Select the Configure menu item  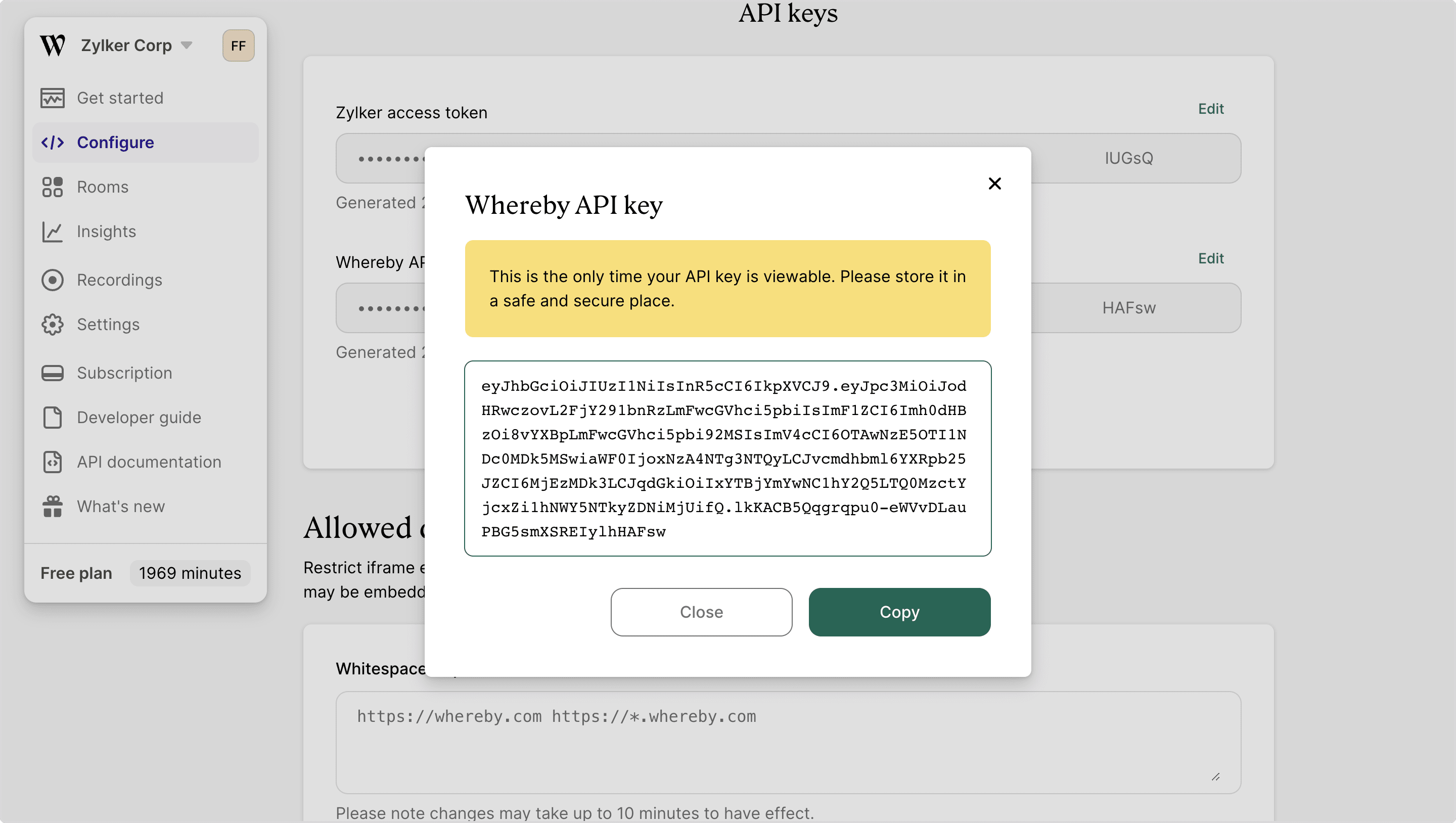point(145,143)
